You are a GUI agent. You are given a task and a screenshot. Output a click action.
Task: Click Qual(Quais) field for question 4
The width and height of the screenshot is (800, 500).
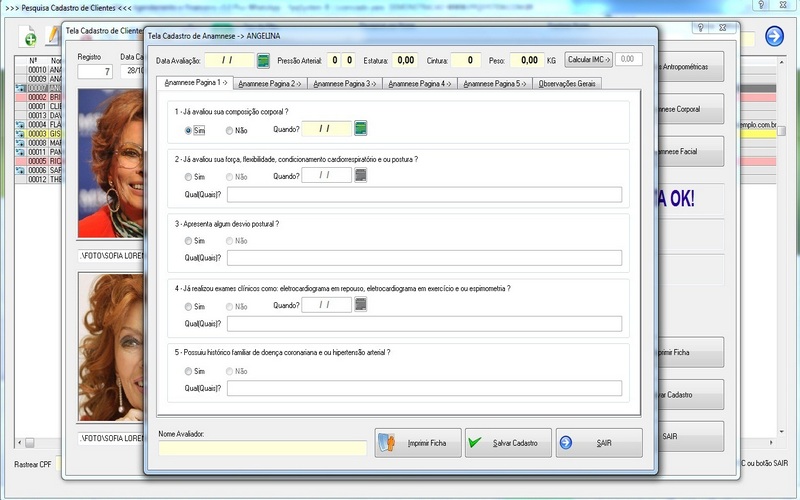(424, 323)
